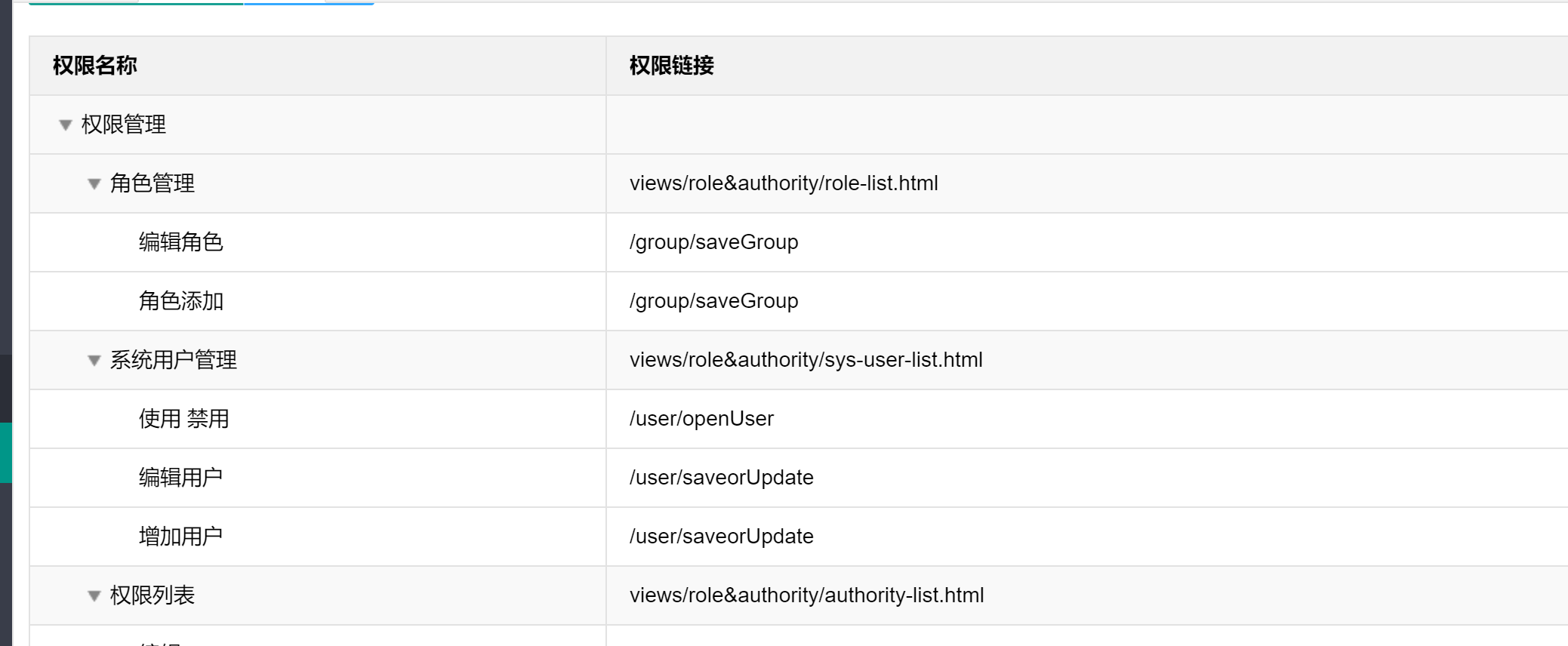1568x646 pixels.
Task: Select the 使用 禁用 permission row
Action: 799,419
